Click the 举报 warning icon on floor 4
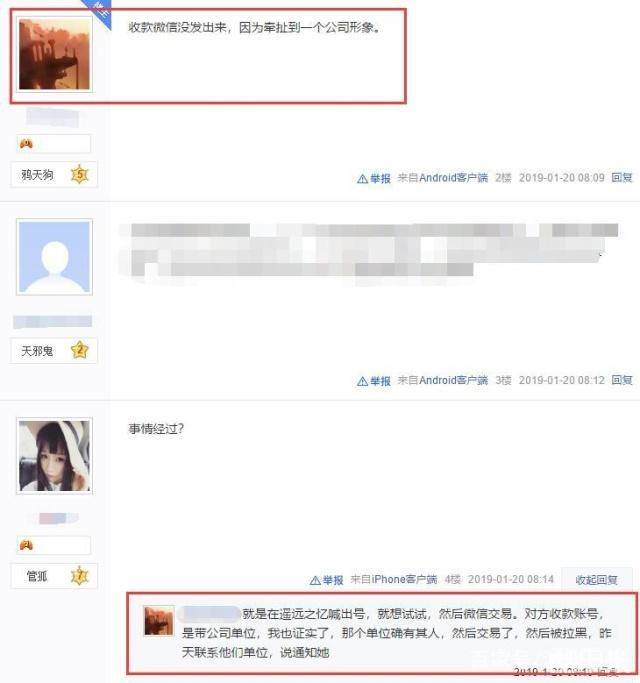Viewport: 640px width, 683px height. point(315,580)
